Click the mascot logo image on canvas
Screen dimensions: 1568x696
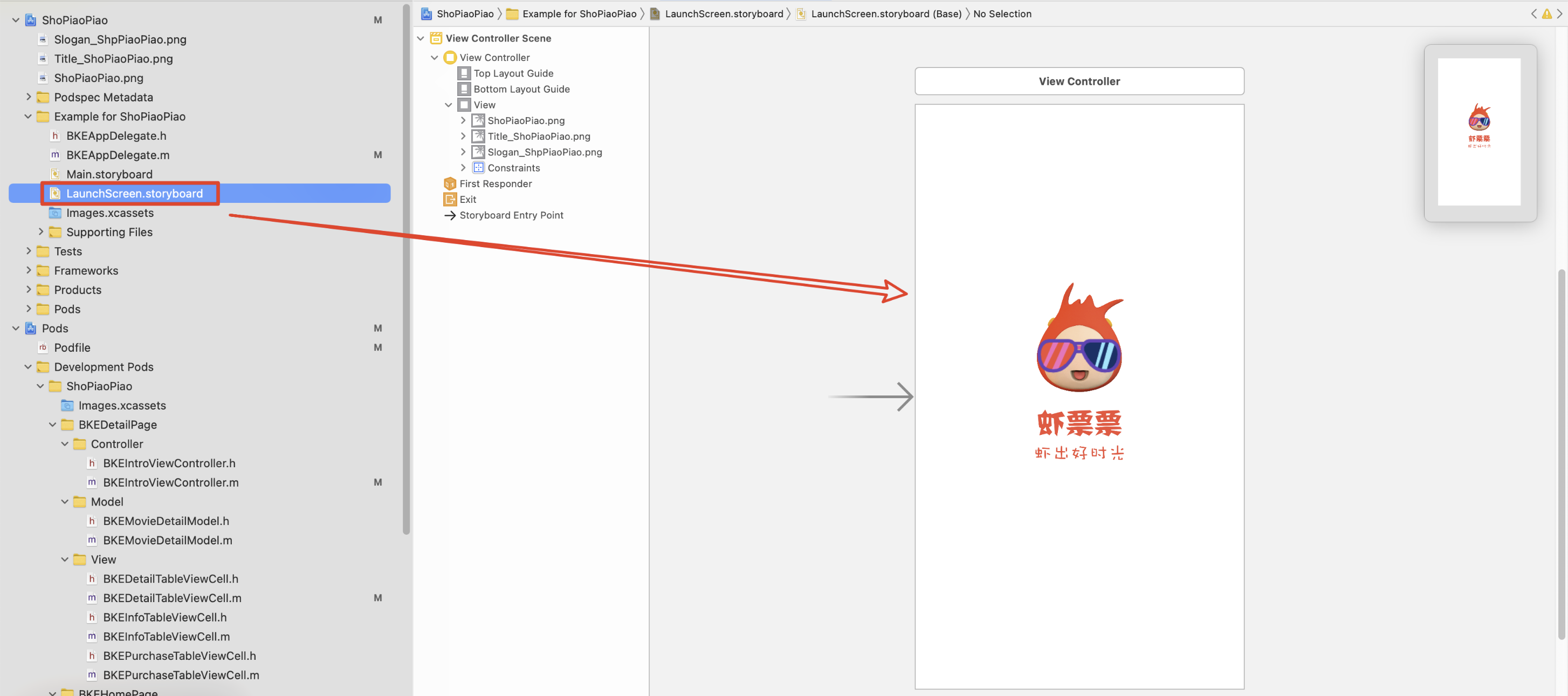pyautogui.click(x=1079, y=337)
